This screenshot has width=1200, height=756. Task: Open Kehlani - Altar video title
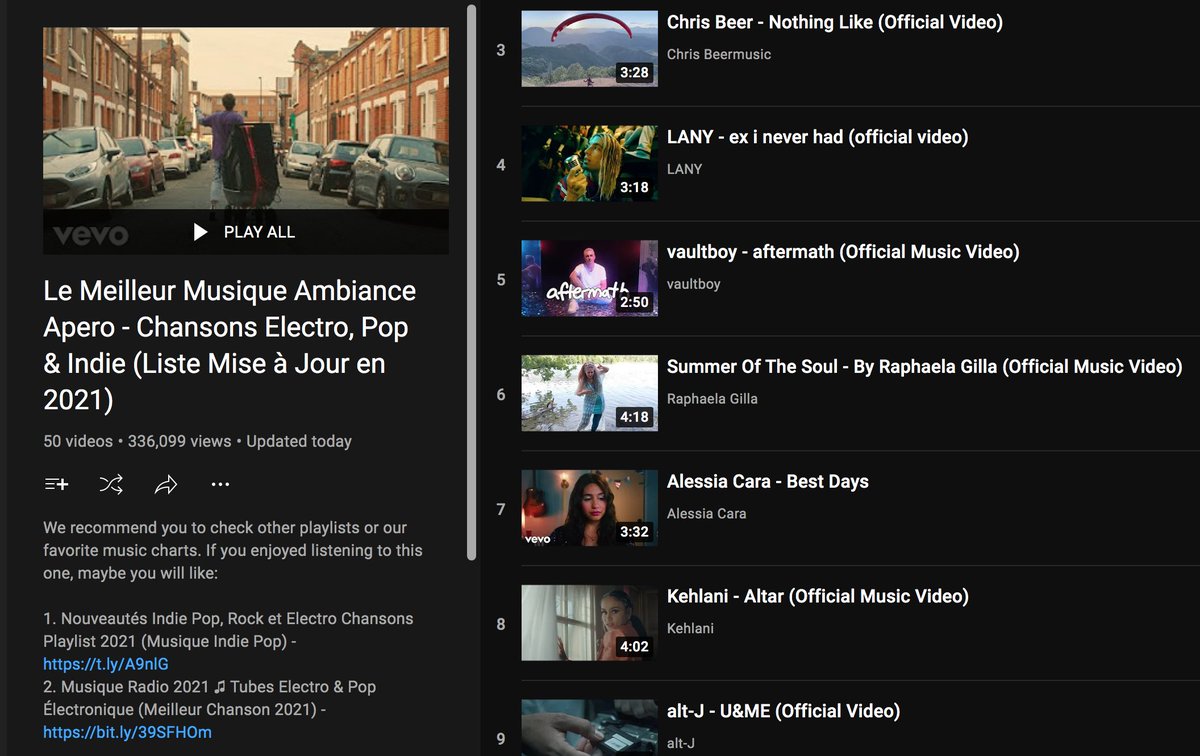coord(818,597)
